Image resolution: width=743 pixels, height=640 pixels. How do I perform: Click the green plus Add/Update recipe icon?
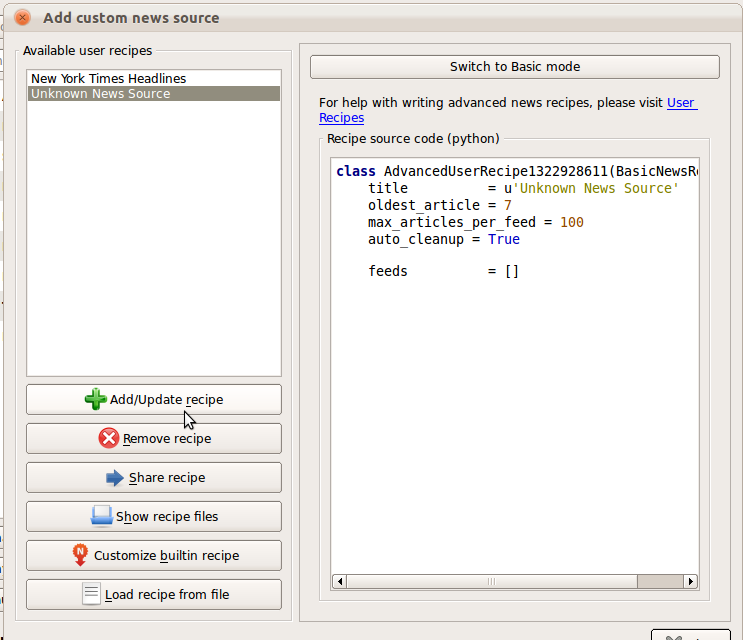tap(95, 400)
